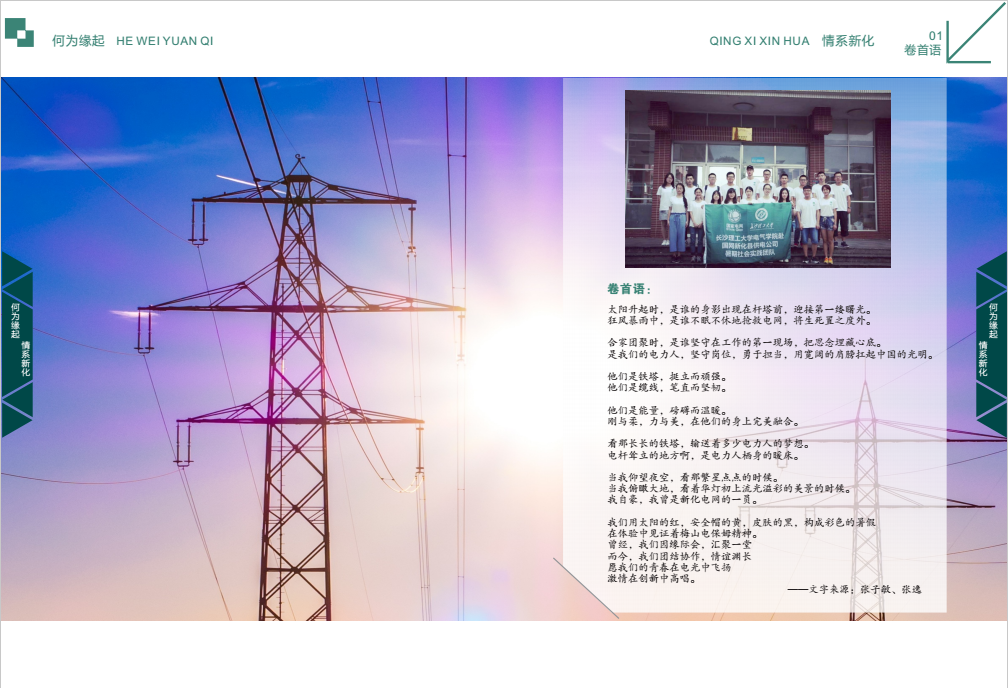The height and width of the screenshot is (688, 1008).
Task: Click the credit line "文字来源:张子敏、张逸"
Action: pyautogui.click(x=854, y=589)
